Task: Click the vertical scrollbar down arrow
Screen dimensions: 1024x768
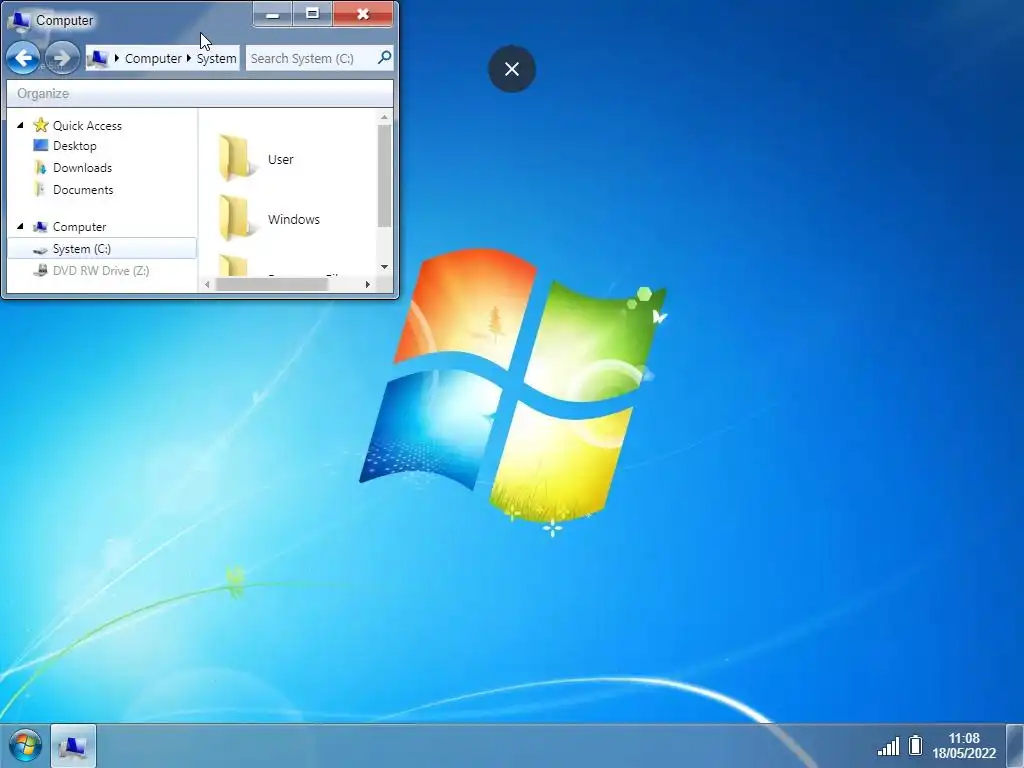Action: click(x=385, y=266)
